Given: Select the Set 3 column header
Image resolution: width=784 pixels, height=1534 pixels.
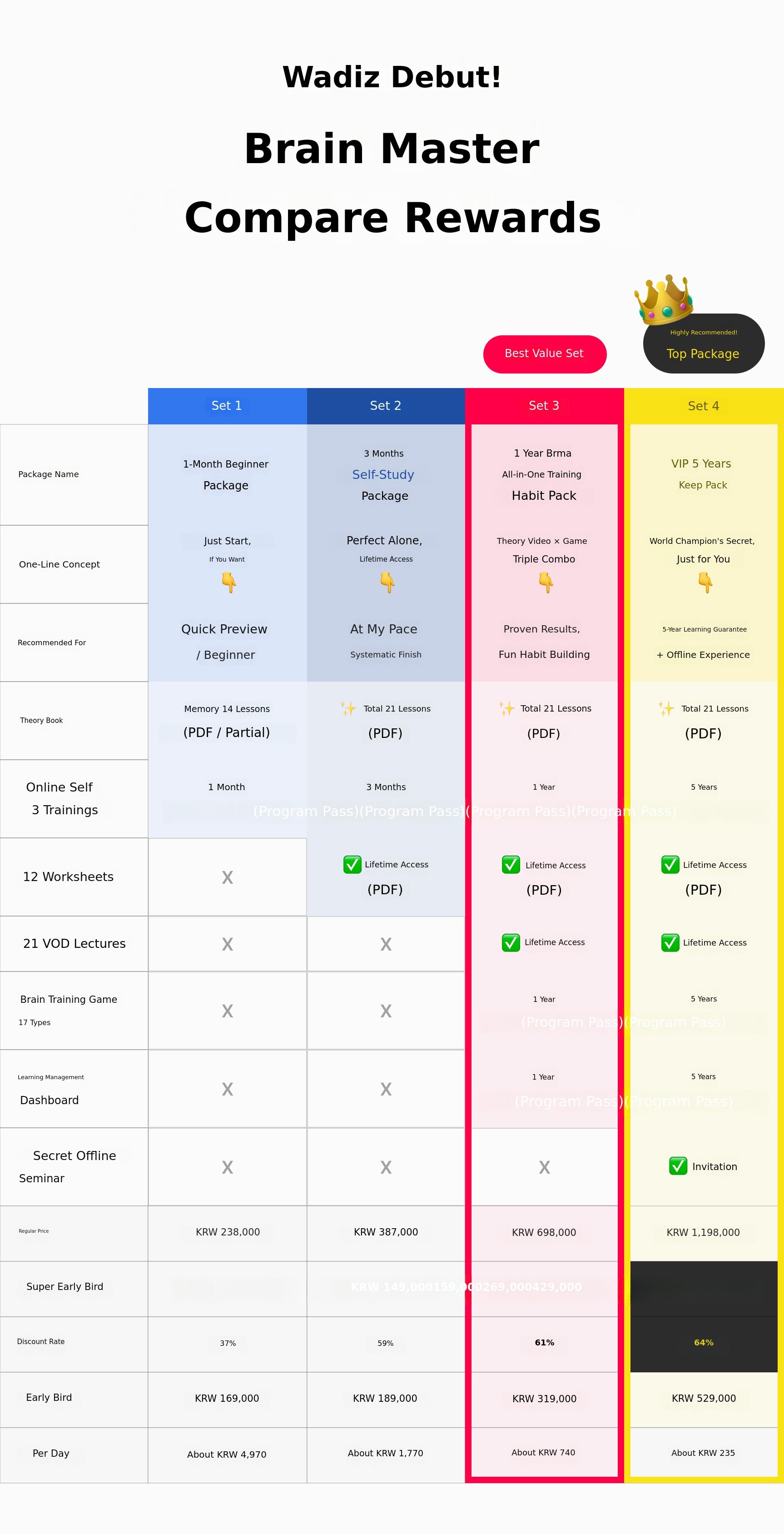Looking at the screenshot, I should pos(544,405).
